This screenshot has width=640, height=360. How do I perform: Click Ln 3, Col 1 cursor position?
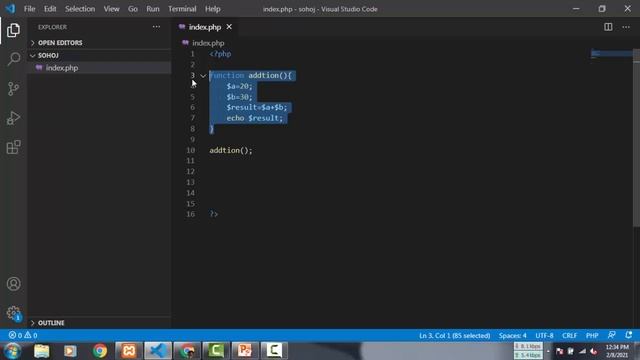point(454,336)
